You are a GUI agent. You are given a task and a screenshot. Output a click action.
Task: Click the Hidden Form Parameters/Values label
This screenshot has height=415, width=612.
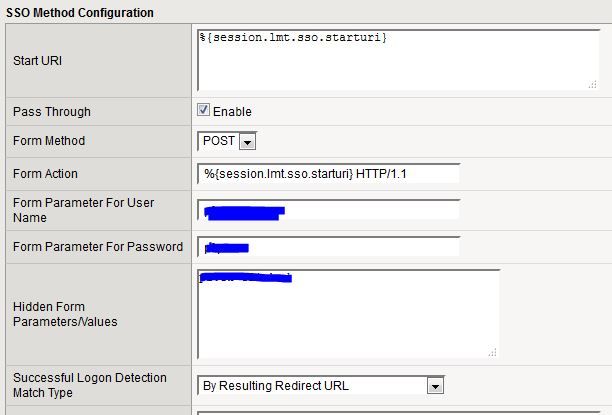point(65,314)
